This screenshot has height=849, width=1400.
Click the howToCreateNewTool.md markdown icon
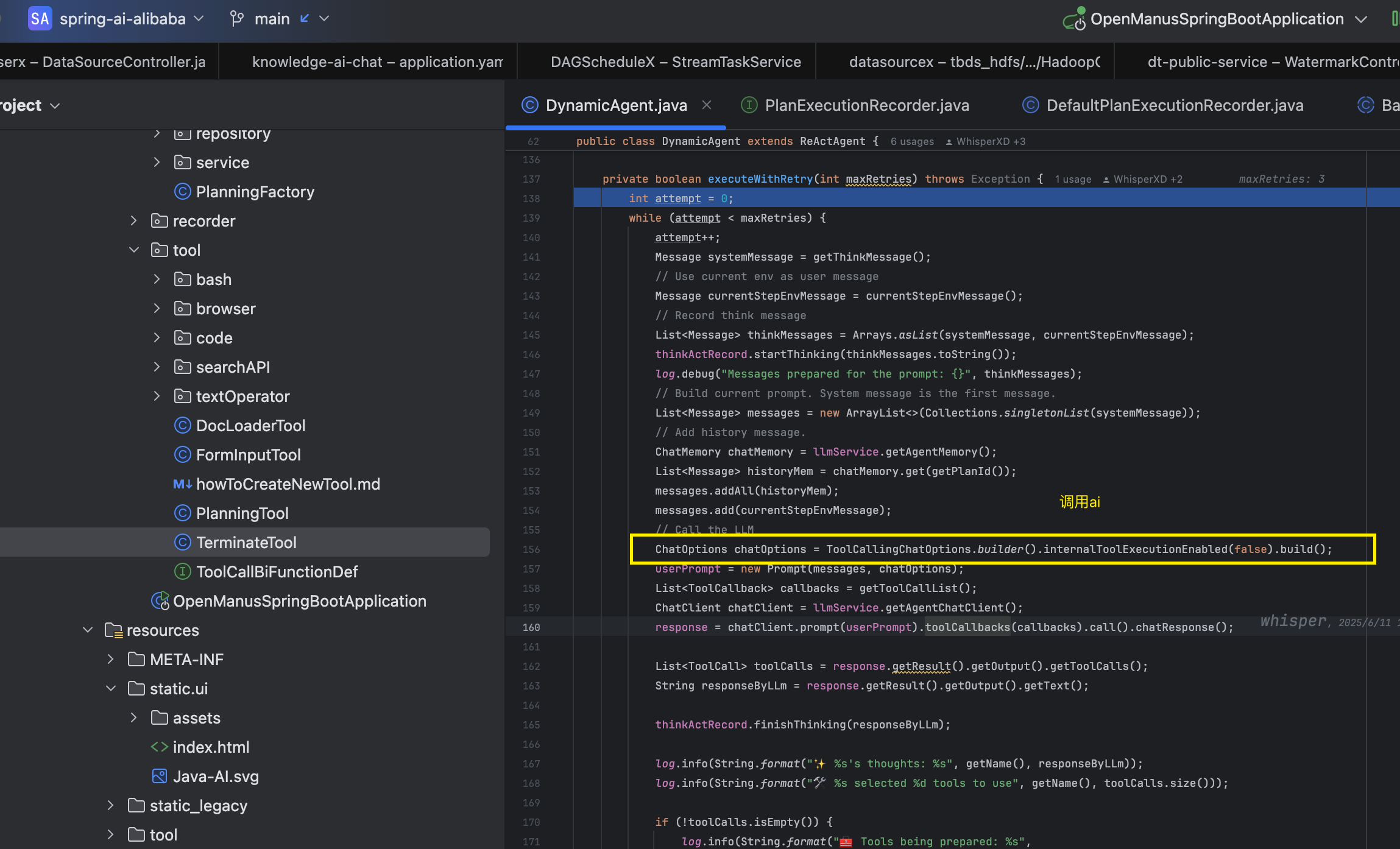point(182,484)
